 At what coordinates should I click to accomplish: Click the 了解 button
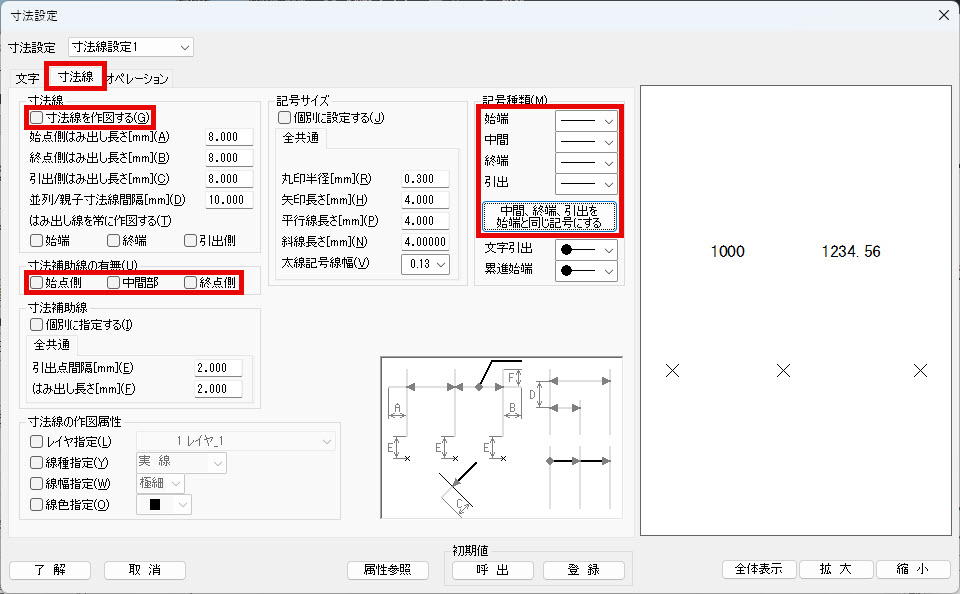tap(50, 570)
